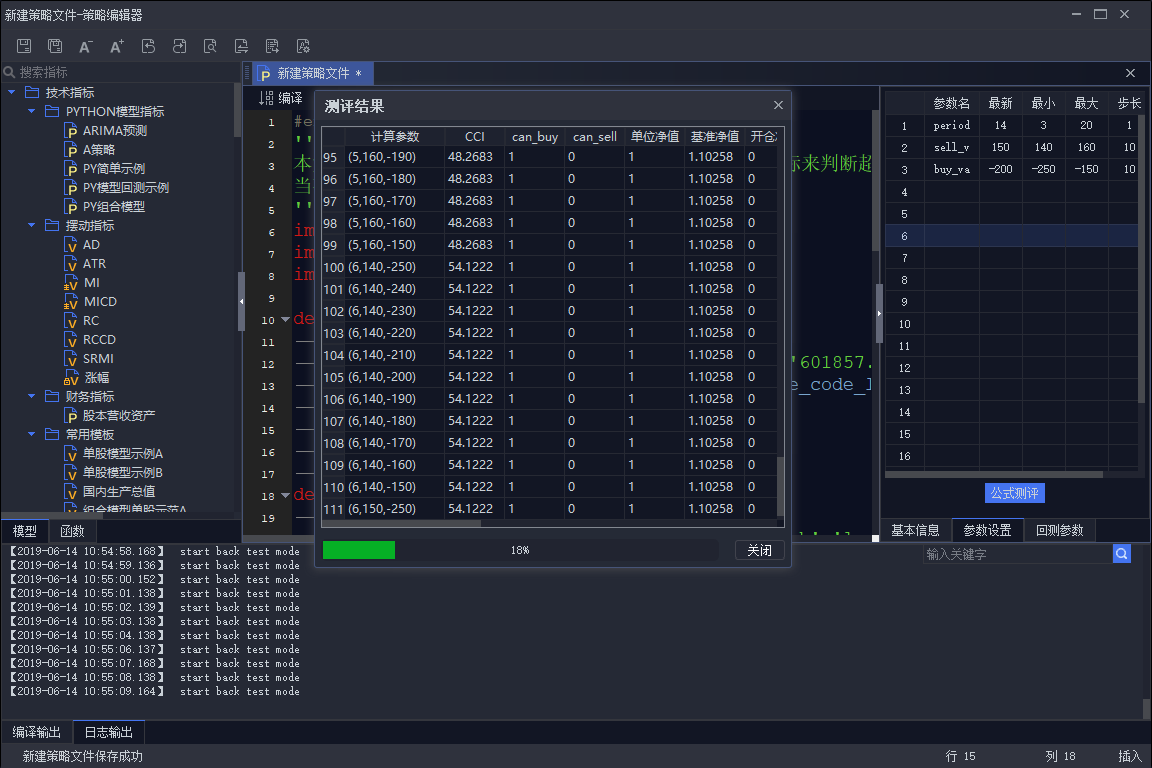This screenshot has height=768, width=1152.
Task: Click the green test progress bar
Action: point(359,550)
